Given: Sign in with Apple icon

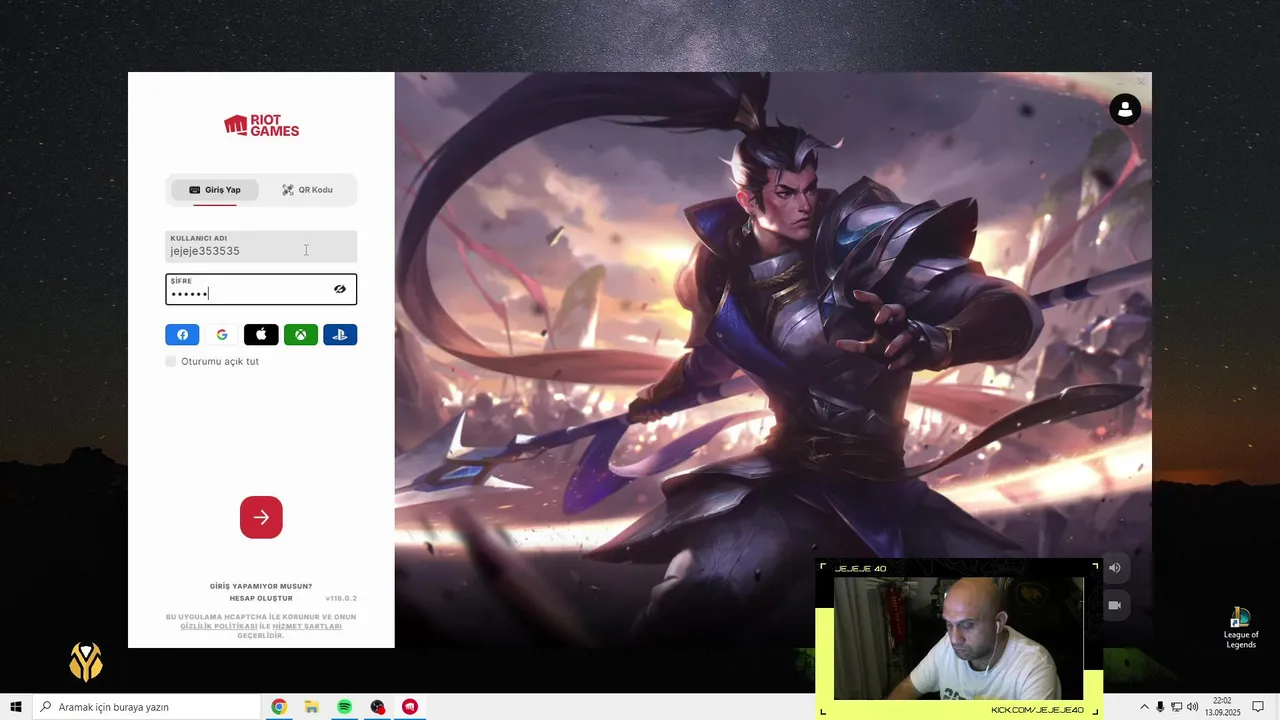Looking at the screenshot, I should pos(261,335).
